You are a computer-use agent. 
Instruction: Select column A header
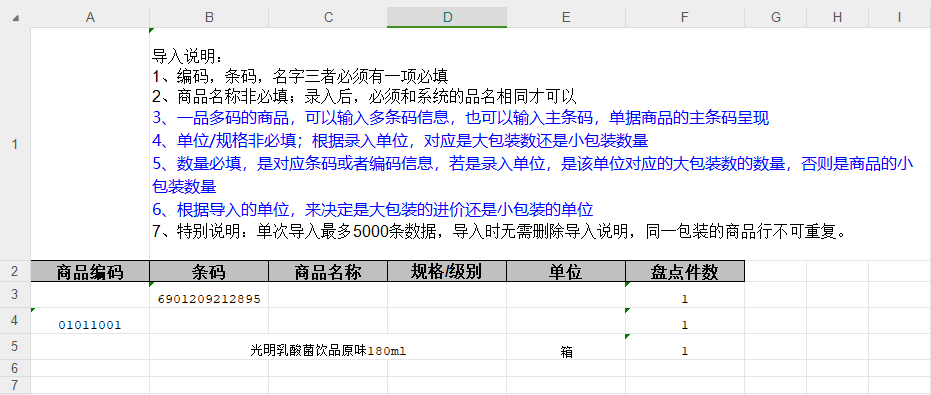click(x=90, y=17)
